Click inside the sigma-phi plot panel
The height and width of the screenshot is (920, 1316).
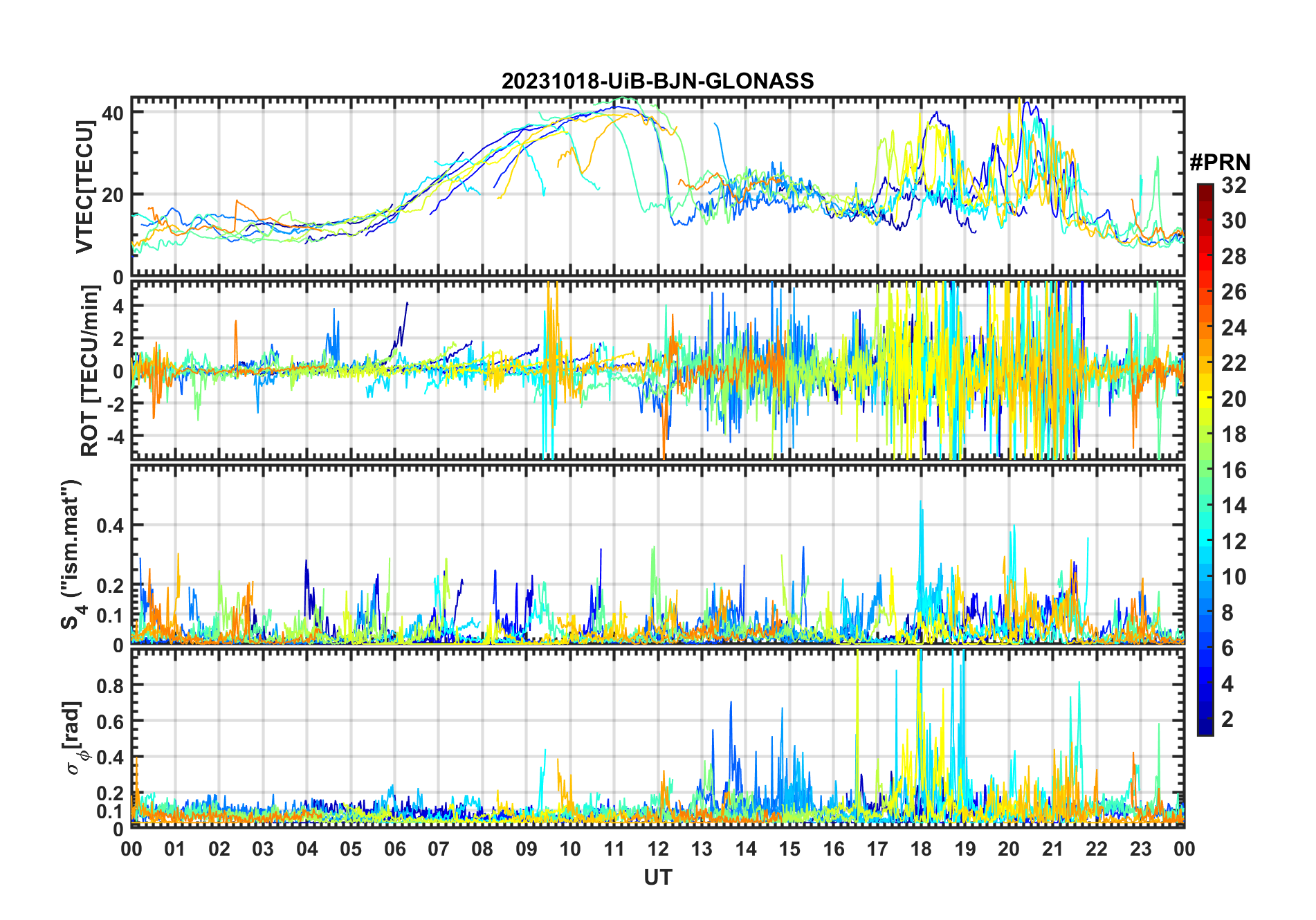coord(657,738)
